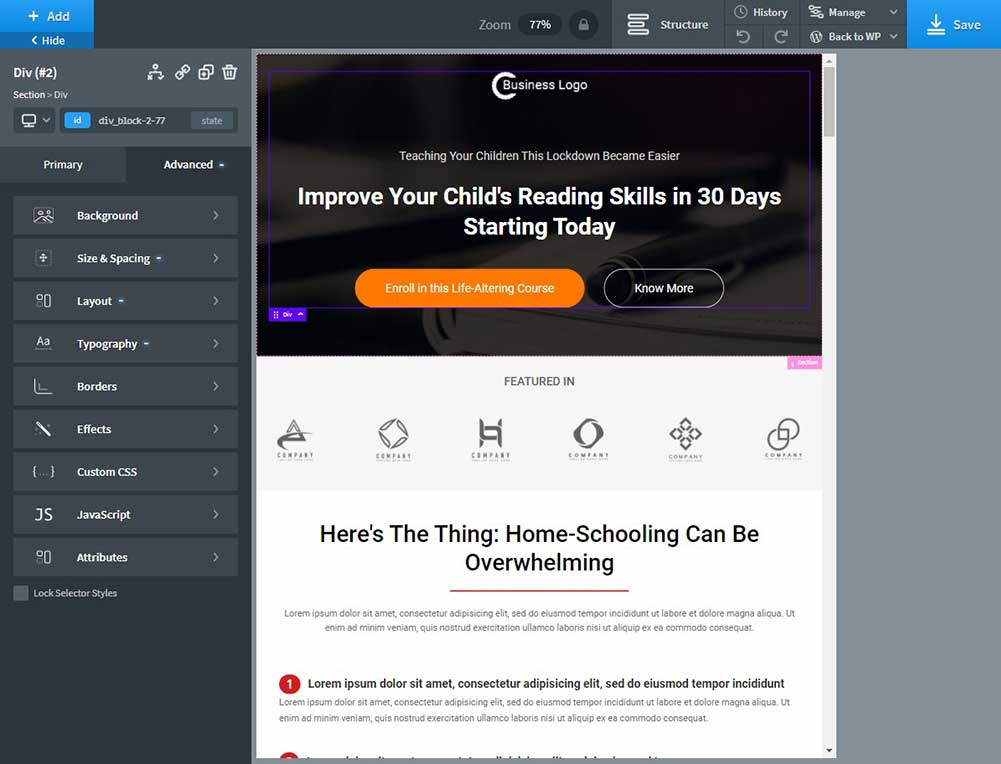Viewport: 1001px width, 764px height.
Task: Click the FEATURED IN heading
Action: point(539,381)
